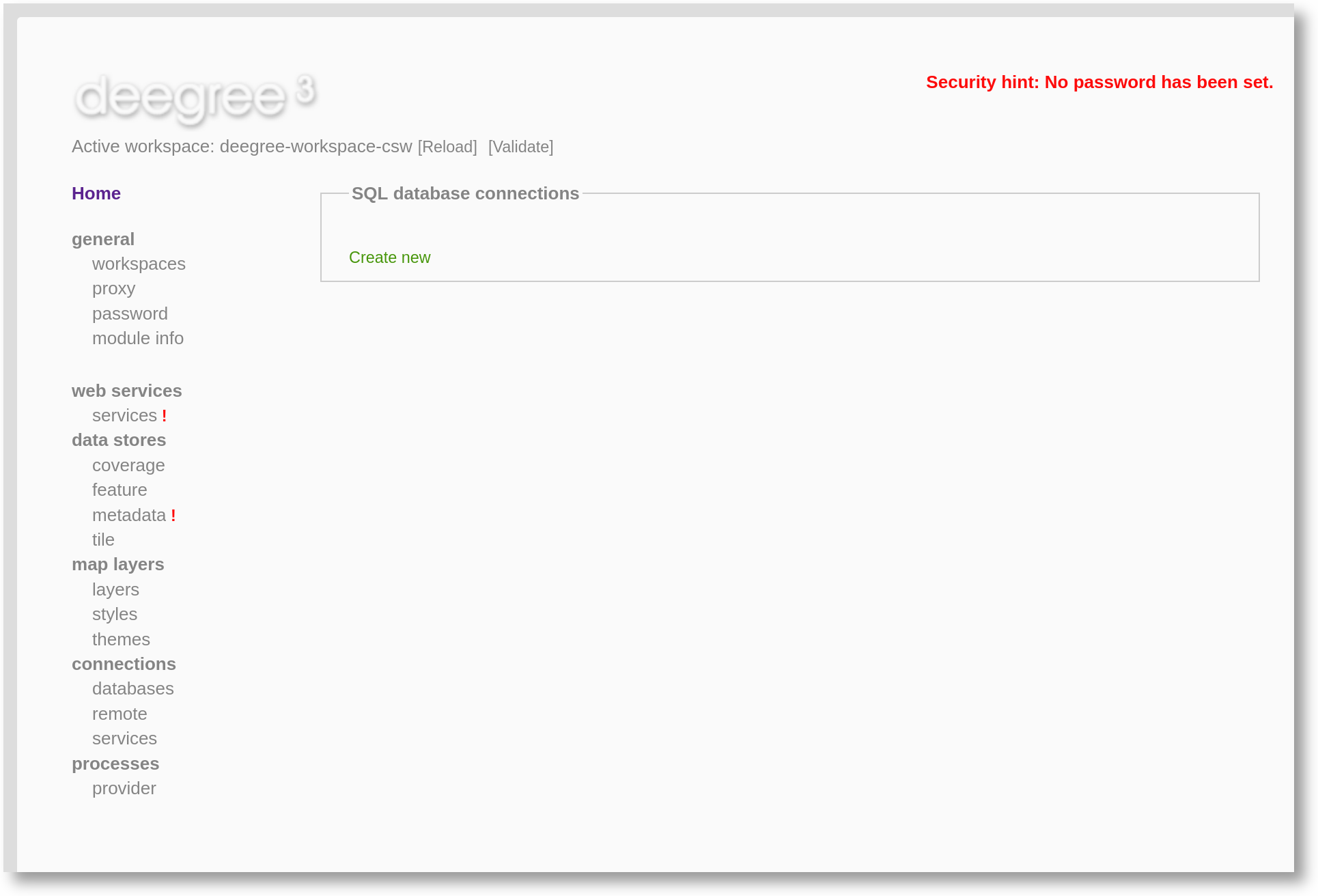
Task: Open feature data stores
Action: point(120,490)
